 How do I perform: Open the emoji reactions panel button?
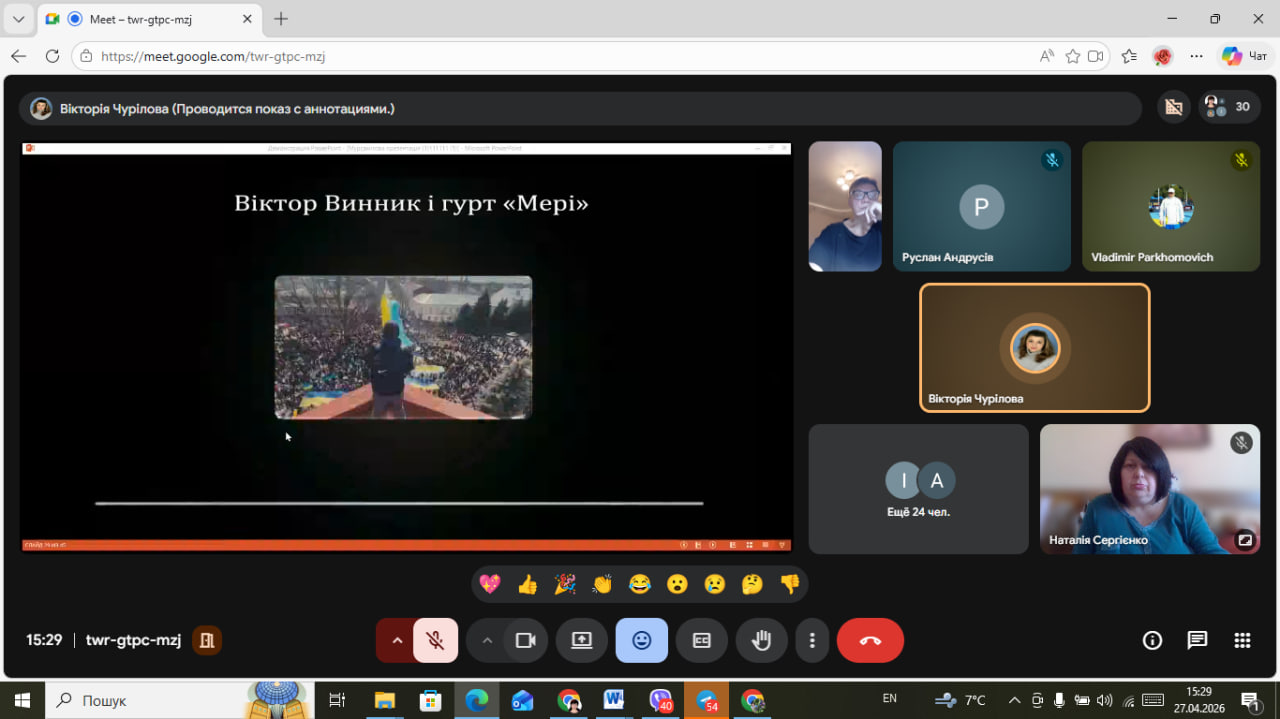[641, 641]
